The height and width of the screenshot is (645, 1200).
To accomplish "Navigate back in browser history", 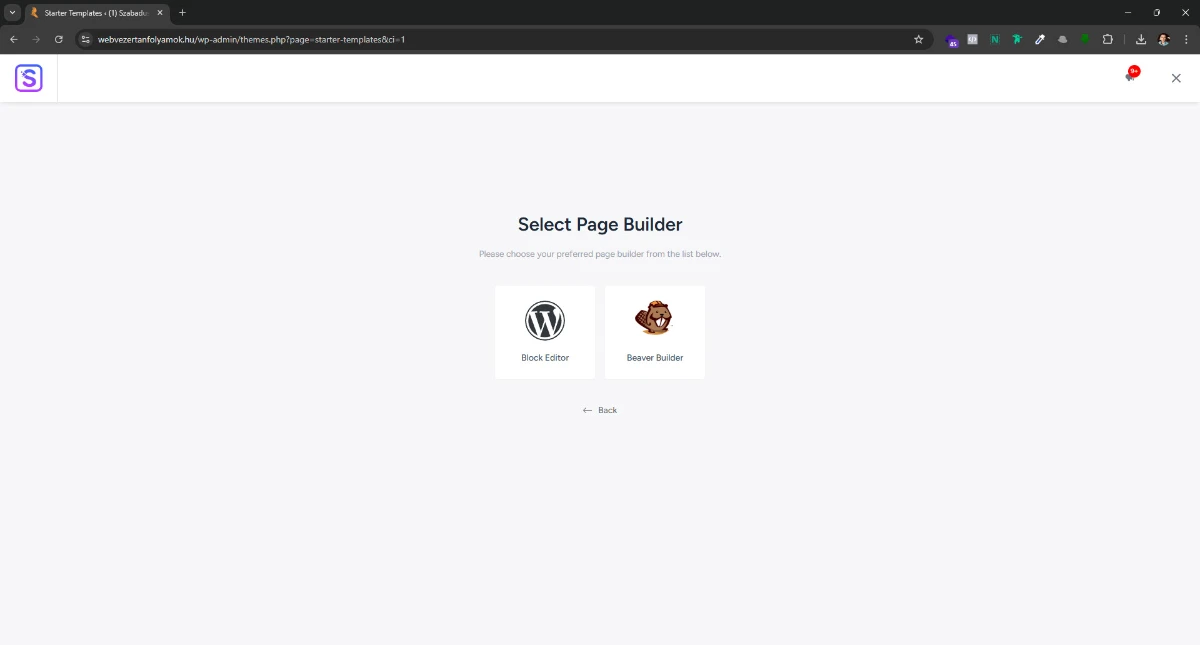I will (x=14, y=39).
